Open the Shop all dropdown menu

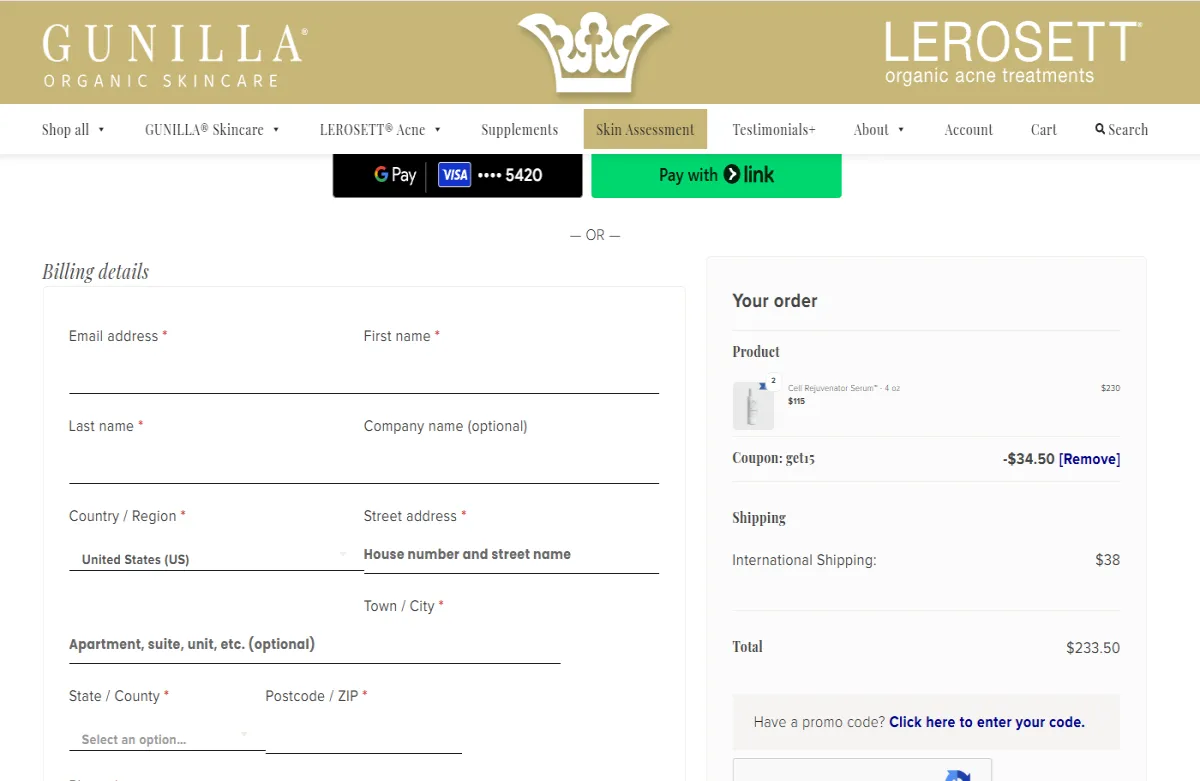click(x=73, y=129)
